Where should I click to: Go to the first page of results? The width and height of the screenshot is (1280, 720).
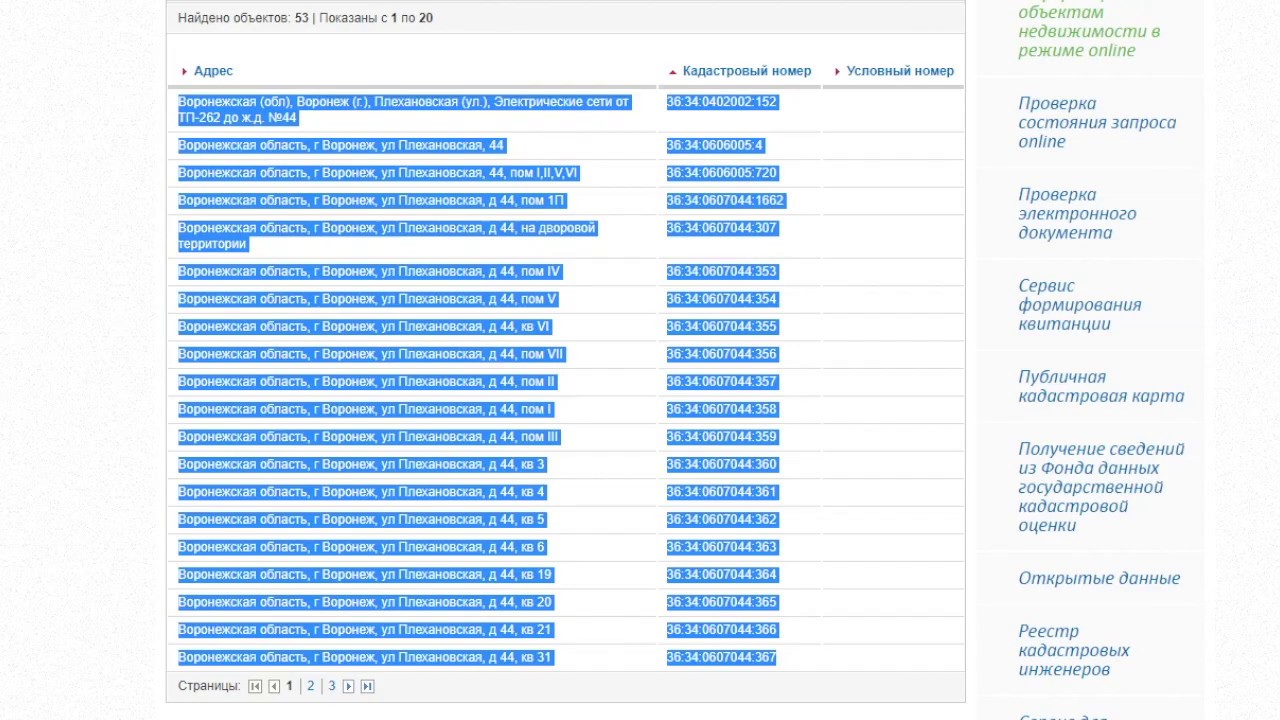(x=255, y=686)
